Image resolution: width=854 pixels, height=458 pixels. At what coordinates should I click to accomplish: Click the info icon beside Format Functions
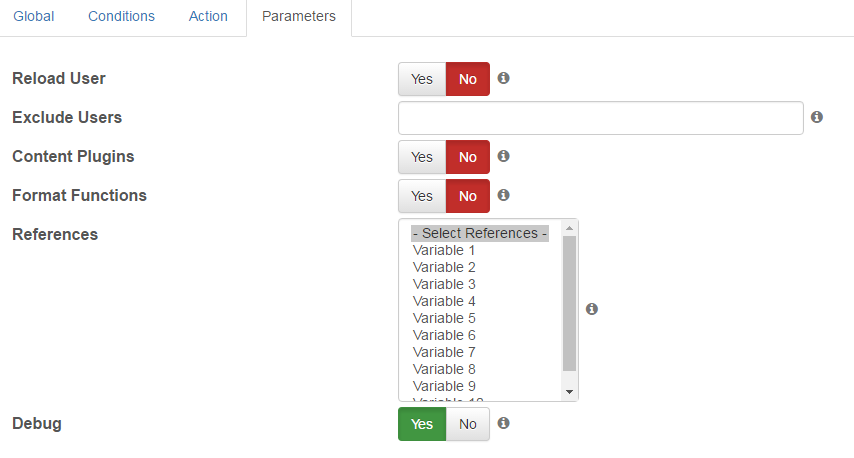pos(504,195)
